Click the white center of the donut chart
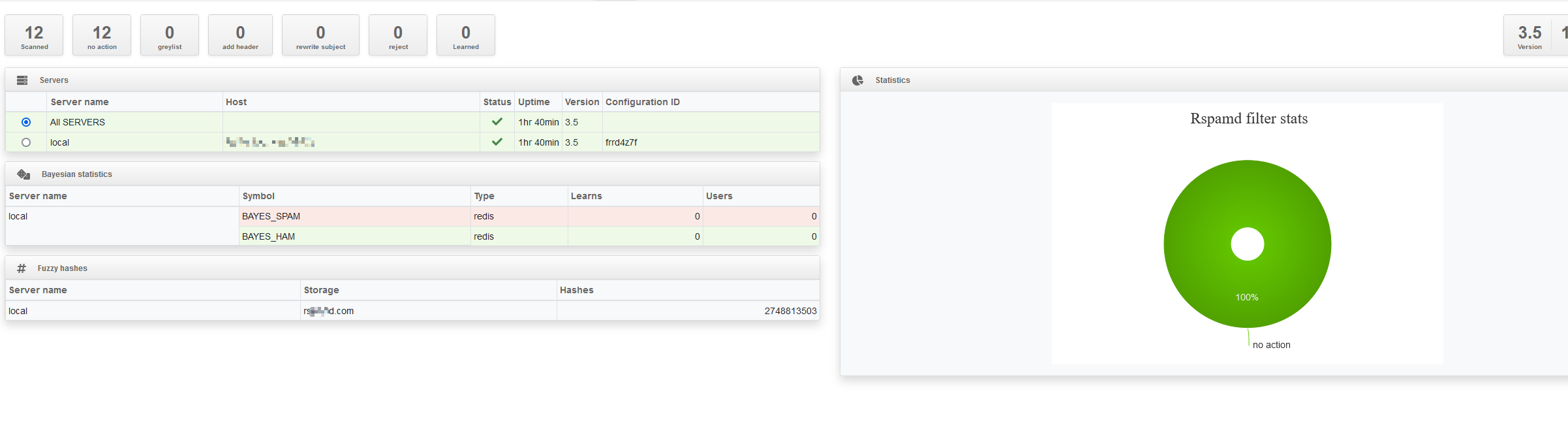This screenshot has height=448, width=1568. [1248, 244]
